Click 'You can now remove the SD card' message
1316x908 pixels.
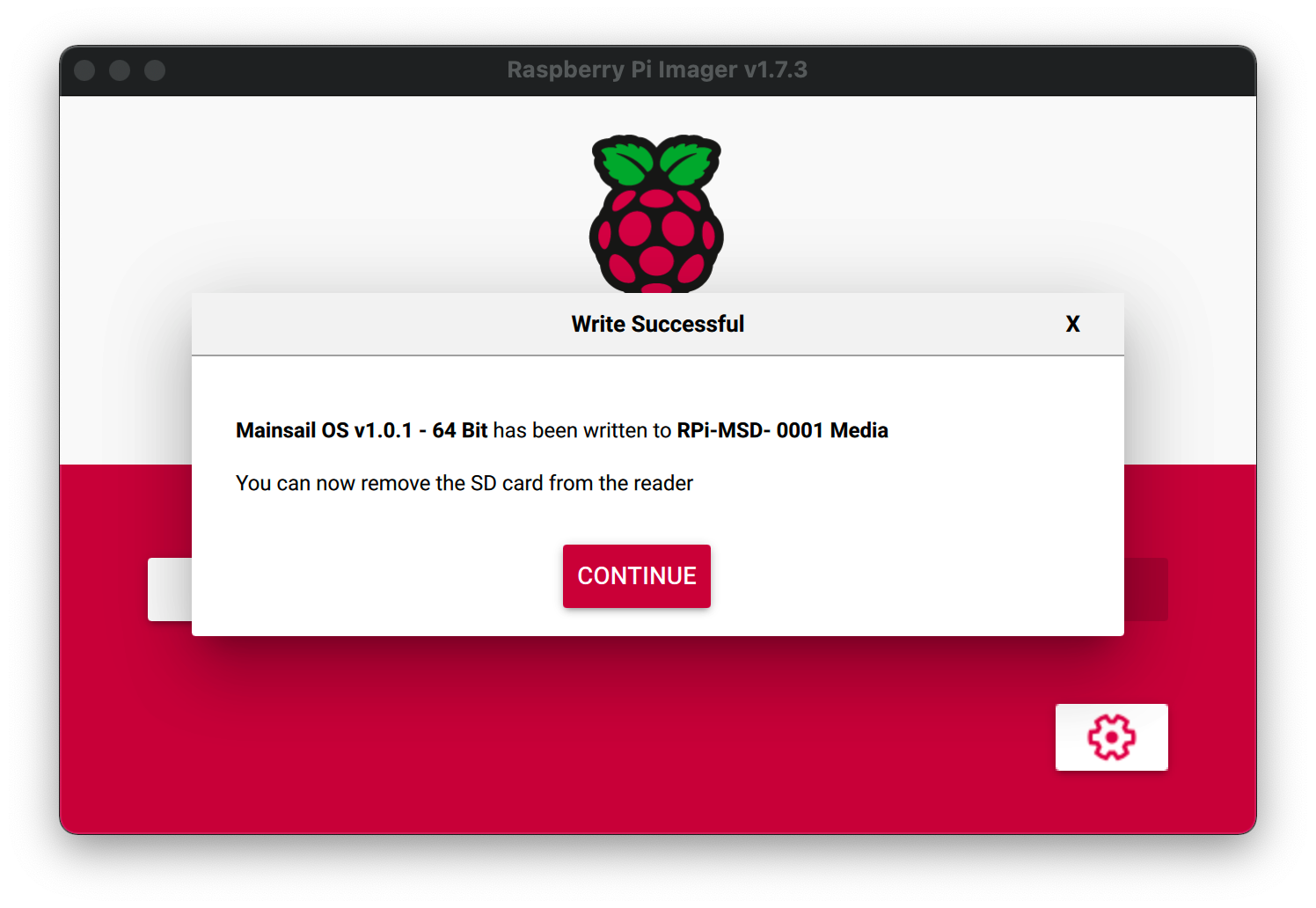(464, 483)
